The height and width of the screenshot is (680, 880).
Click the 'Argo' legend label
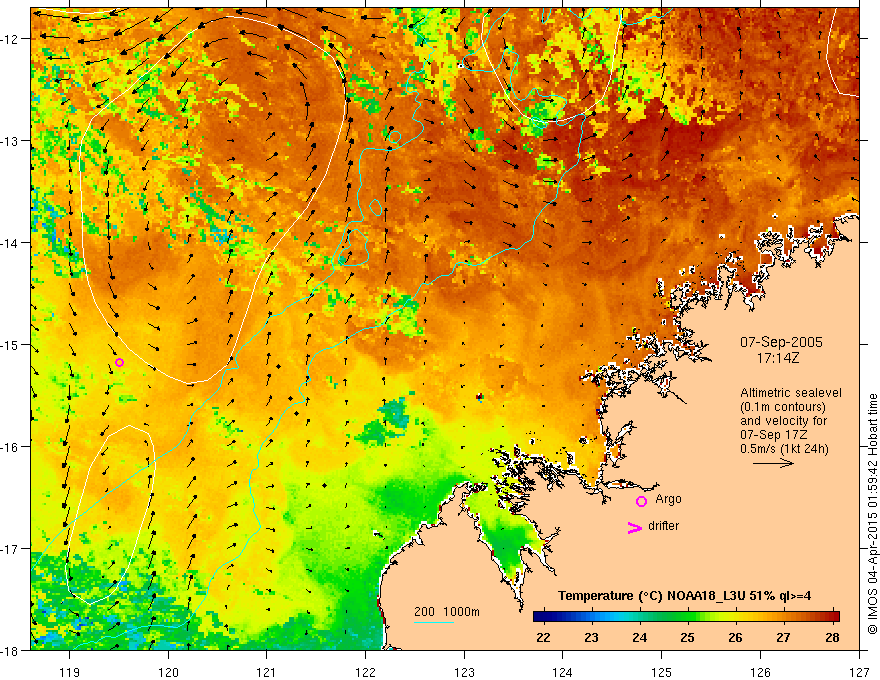[x=668, y=499]
